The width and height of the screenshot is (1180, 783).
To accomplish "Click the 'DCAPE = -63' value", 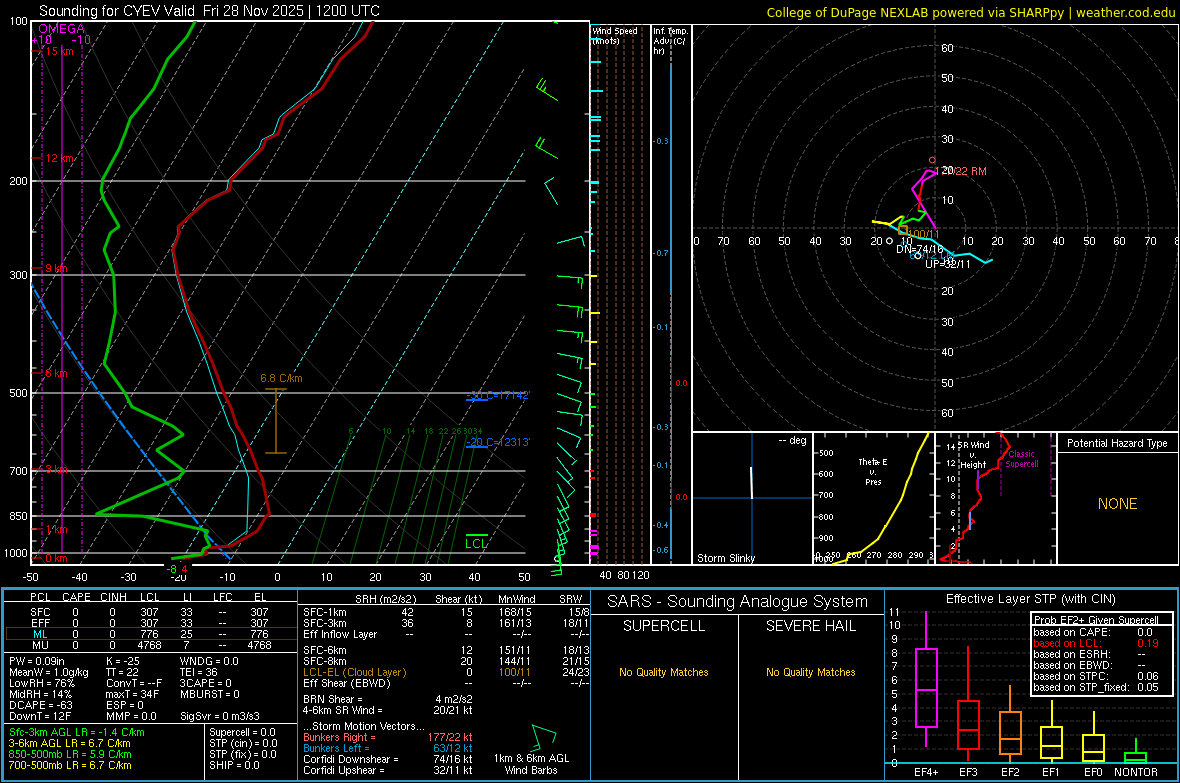I will (x=40, y=705).
